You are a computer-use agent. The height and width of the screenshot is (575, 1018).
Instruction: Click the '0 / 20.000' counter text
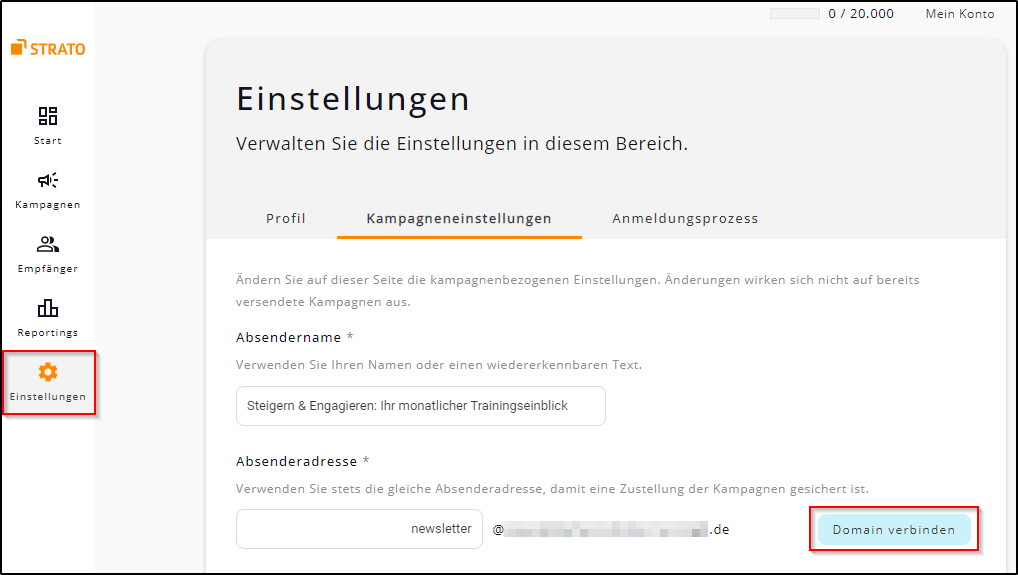click(861, 14)
